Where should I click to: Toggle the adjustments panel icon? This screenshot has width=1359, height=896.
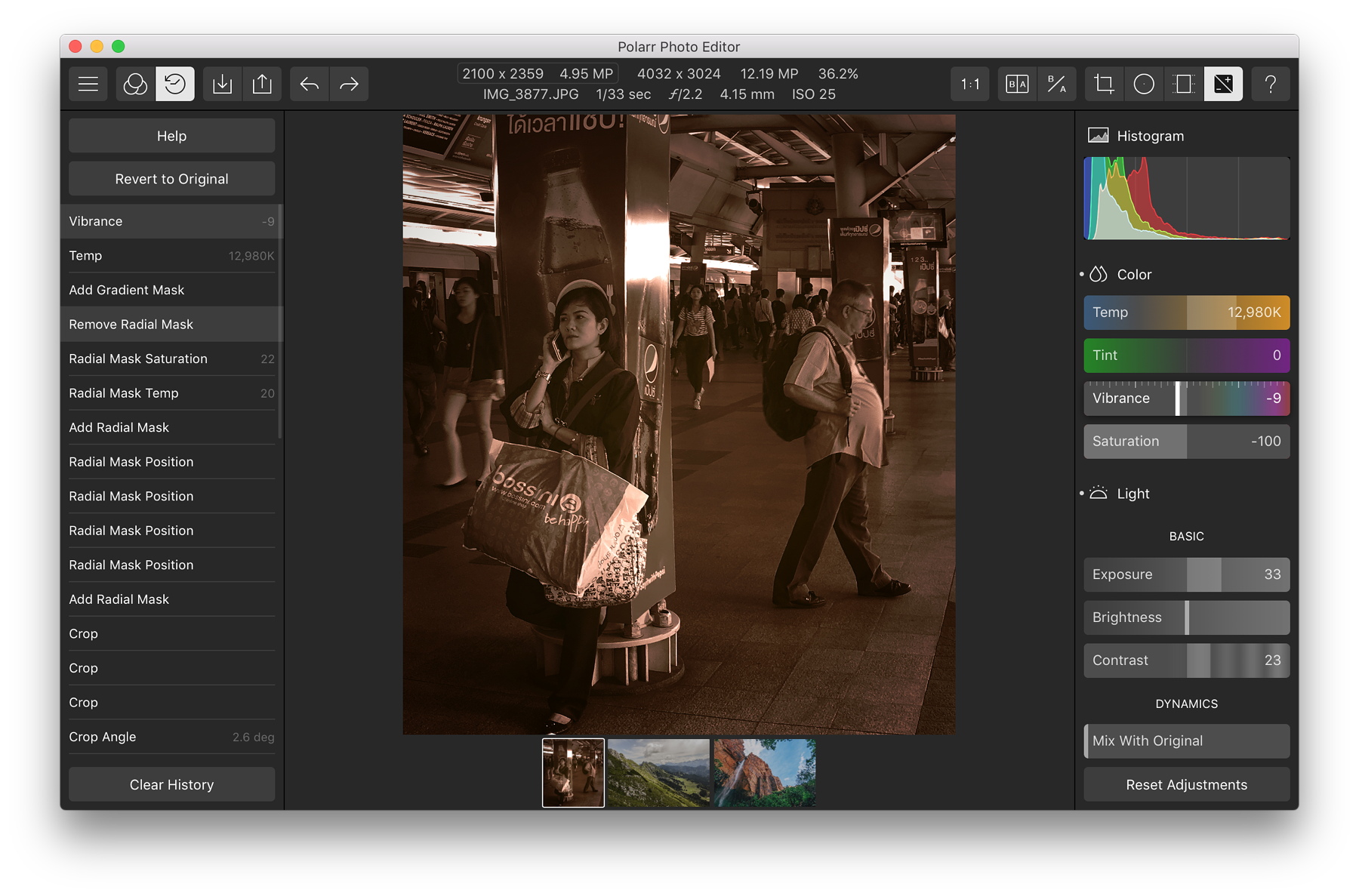(1223, 84)
